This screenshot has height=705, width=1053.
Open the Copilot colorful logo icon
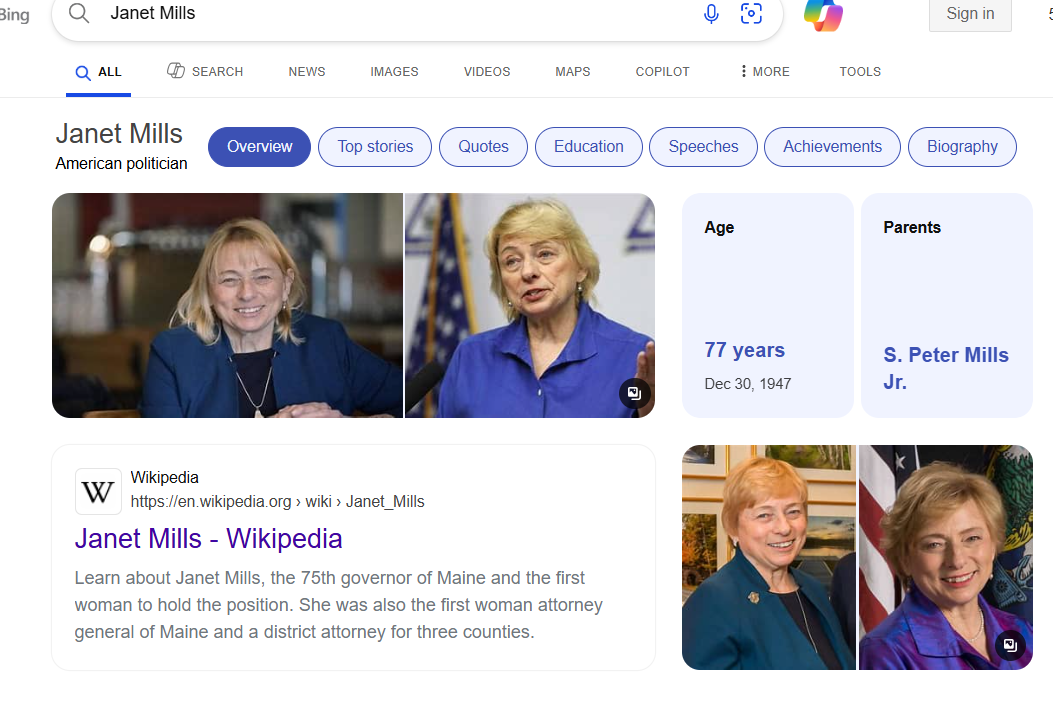pos(823,15)
